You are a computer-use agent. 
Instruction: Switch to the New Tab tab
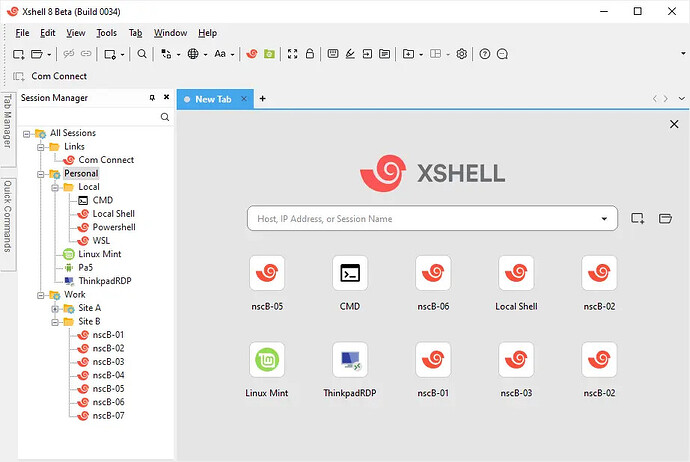[213, 99]
